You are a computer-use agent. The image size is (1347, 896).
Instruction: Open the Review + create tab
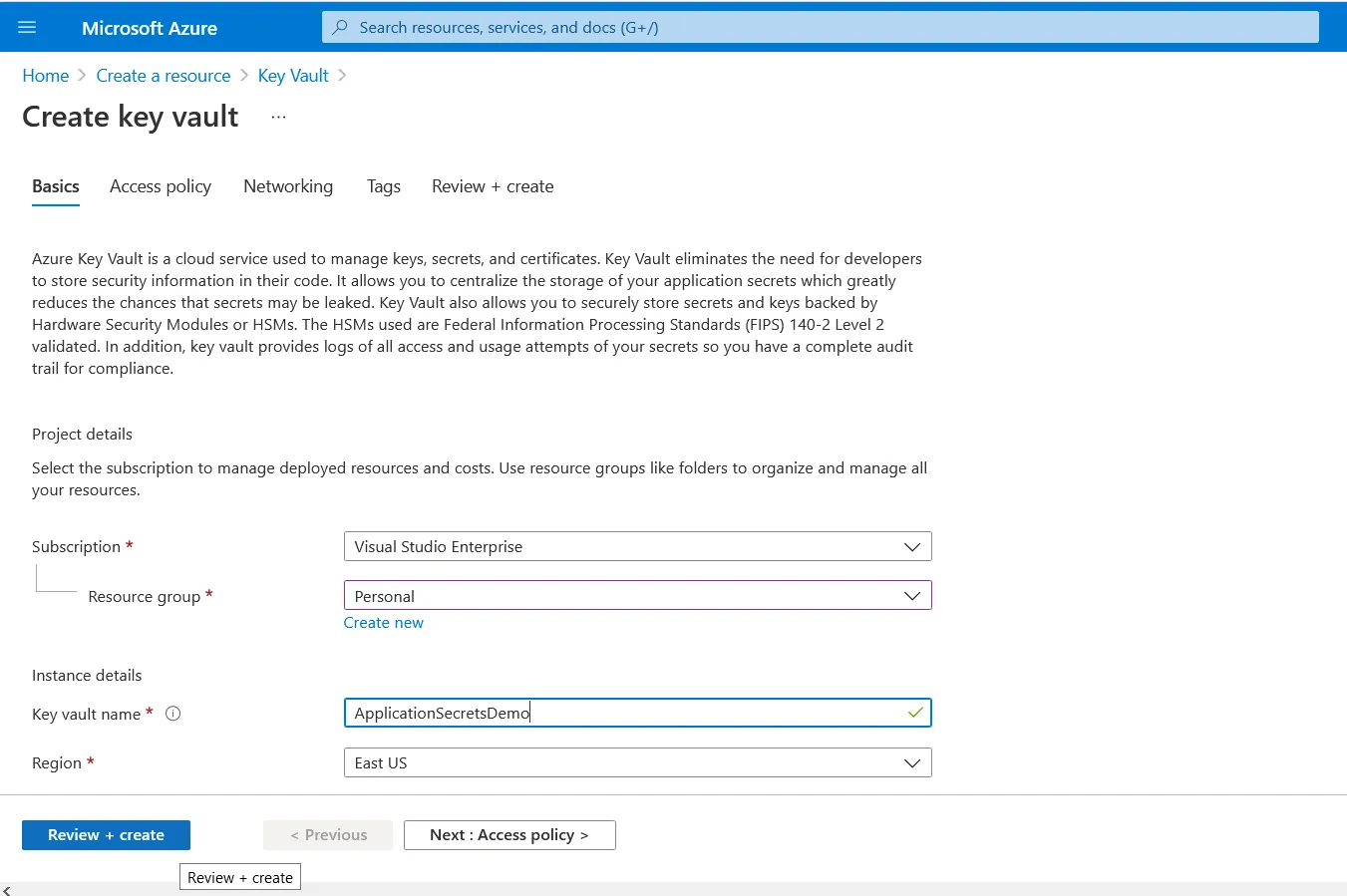[x=493, y=186]
